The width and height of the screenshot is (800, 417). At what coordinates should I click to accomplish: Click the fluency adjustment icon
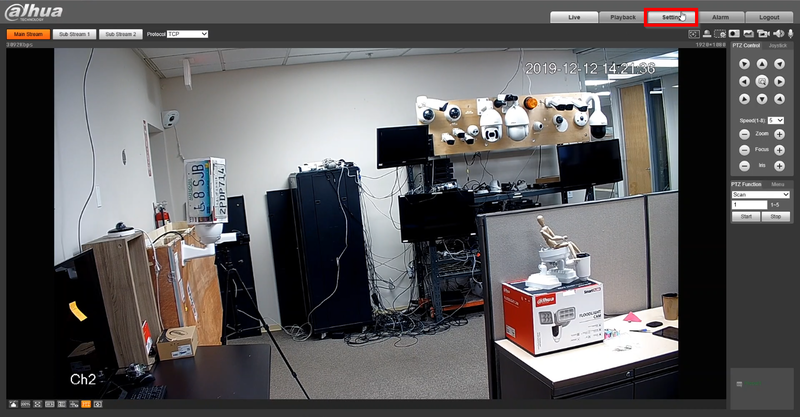tap(62, 404)
